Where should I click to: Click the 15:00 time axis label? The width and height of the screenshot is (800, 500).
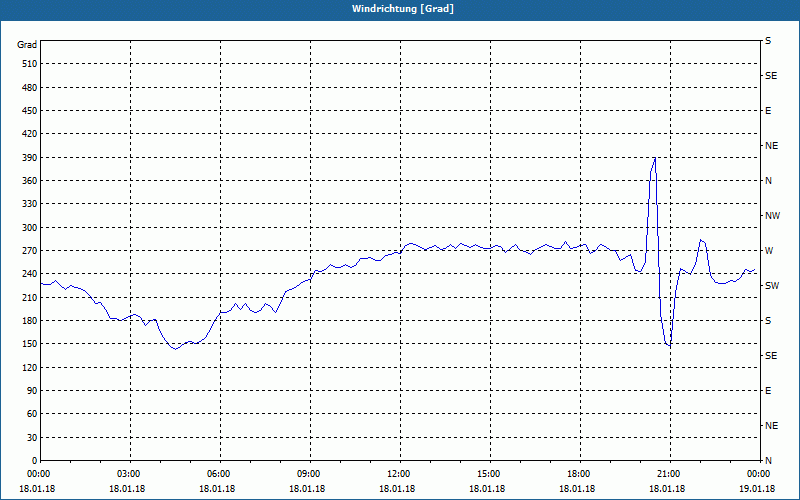point(490,474)
